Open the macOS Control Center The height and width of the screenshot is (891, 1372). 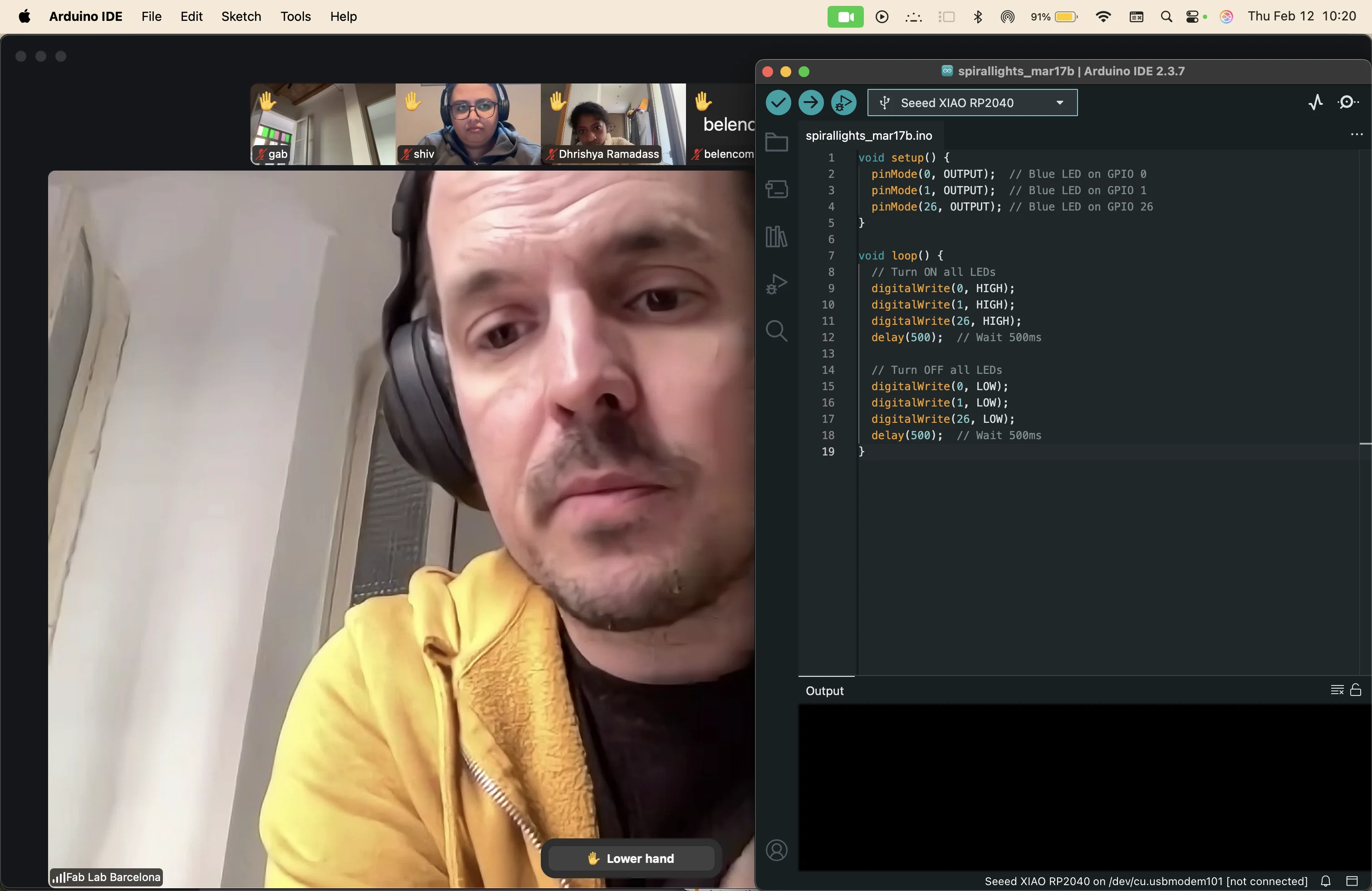1192,17
